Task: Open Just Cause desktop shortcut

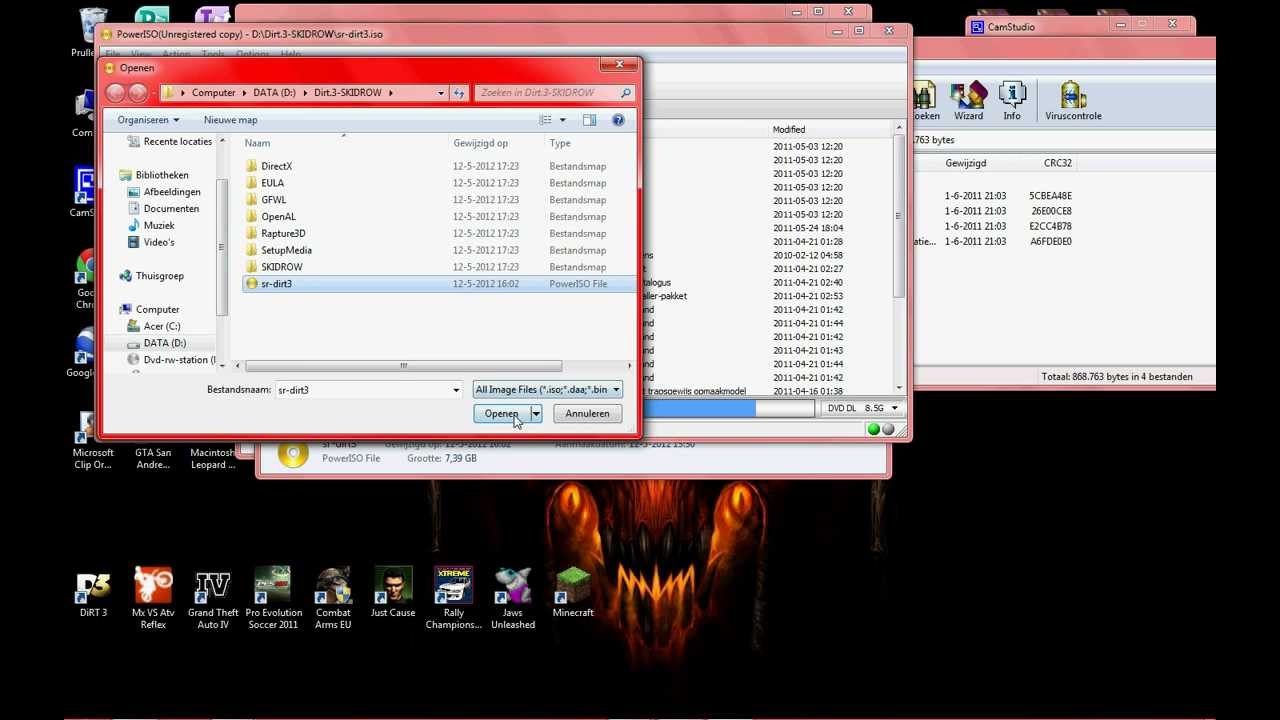Action: tap(393, 594)
